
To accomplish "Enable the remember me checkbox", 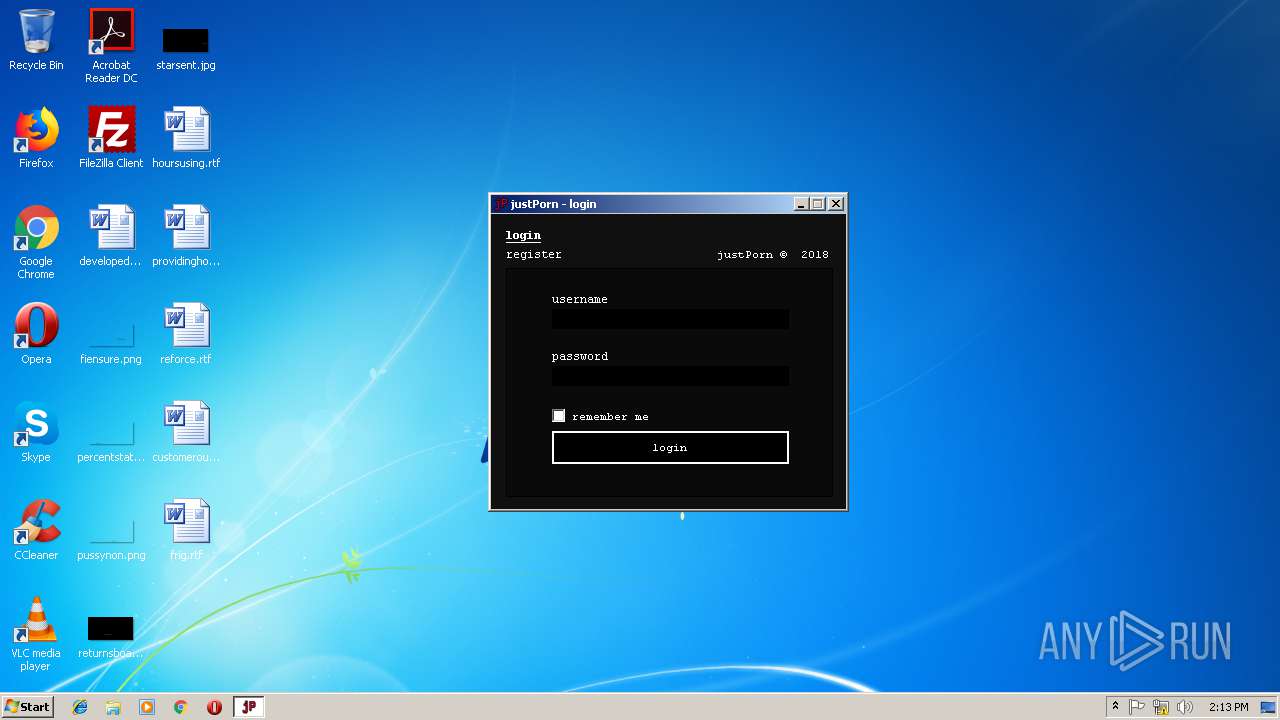I will (559, 416).
